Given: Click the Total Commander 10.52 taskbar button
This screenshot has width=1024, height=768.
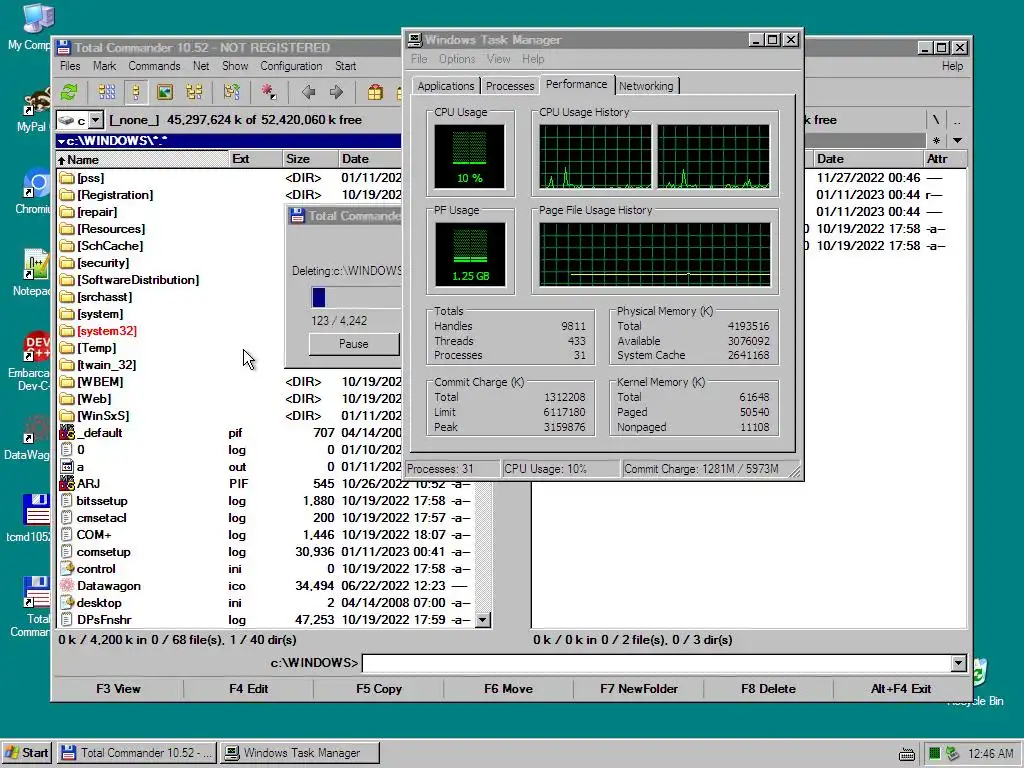Looking at the screenshot, I should (x=136, y=753).
